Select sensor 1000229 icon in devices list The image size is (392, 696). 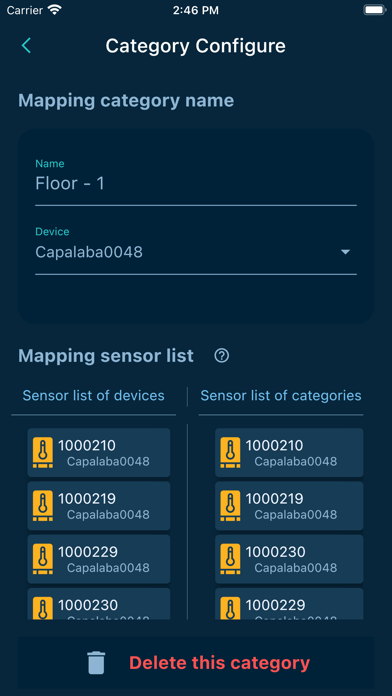pyautogui.click(x=43, y=559)
